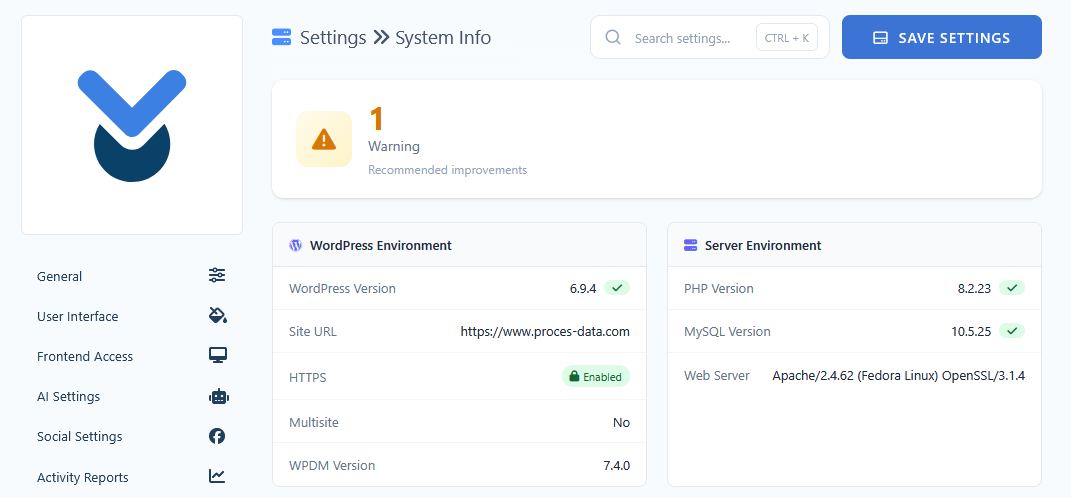
Task: Click the Multisite value 'No'
Action: (621, 422)
